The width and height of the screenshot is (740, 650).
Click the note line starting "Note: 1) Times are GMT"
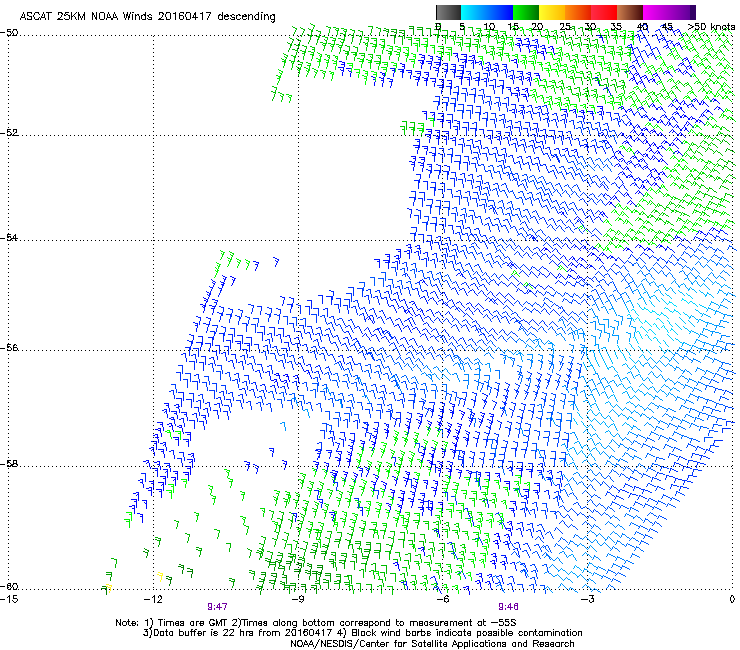coord(316,623)
